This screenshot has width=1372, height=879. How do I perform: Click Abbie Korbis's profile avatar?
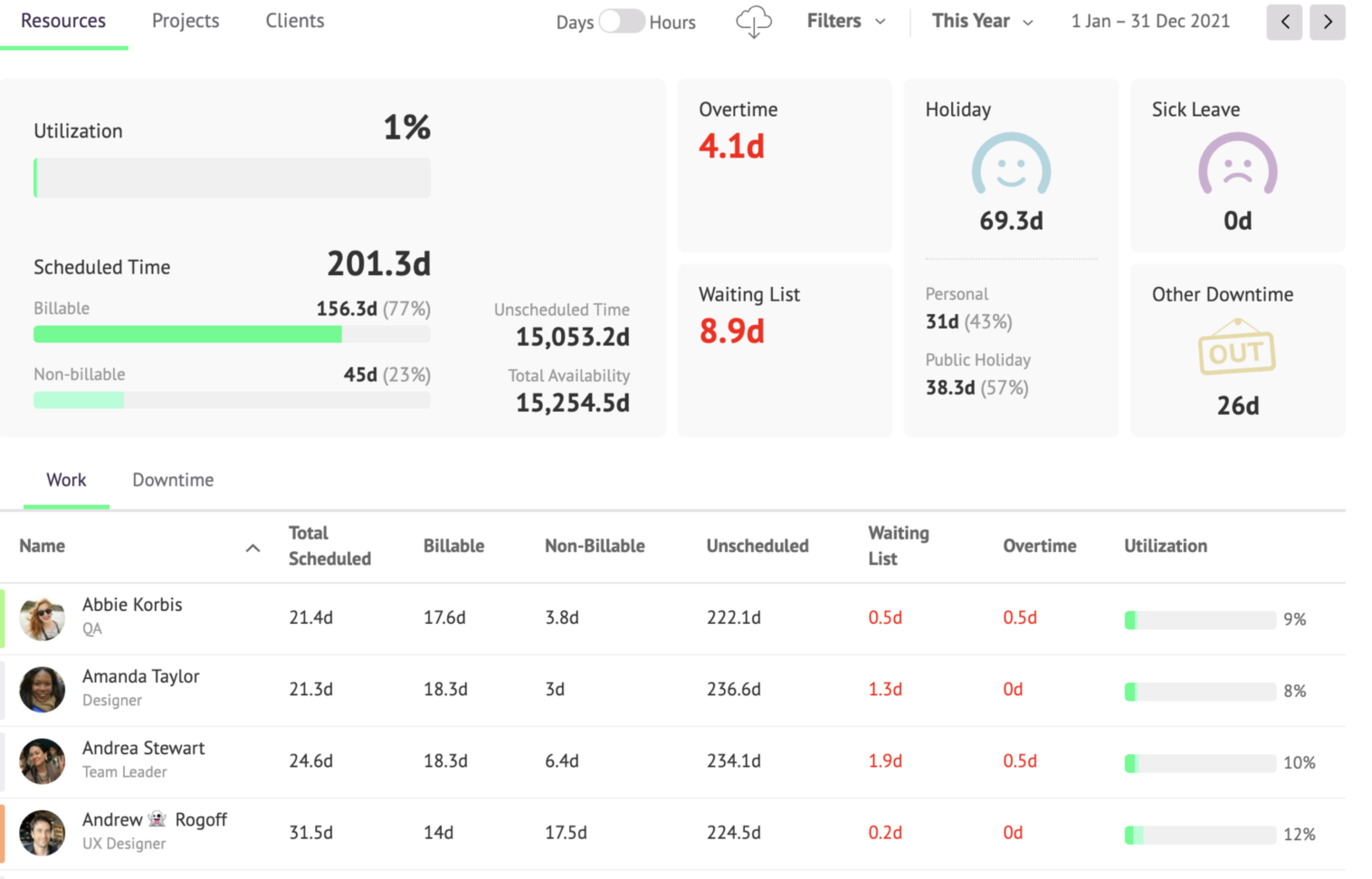tap(42, 618)
